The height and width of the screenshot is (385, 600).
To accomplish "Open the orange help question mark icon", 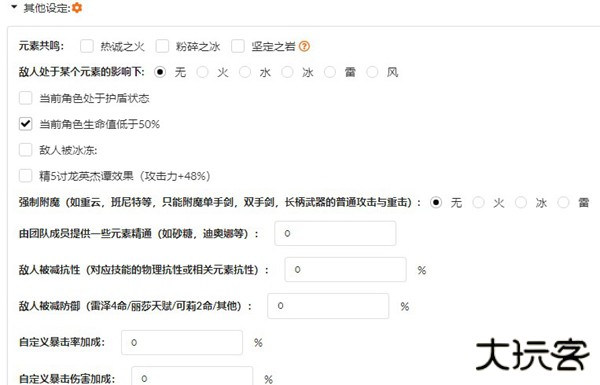I will [x=304, y=46].
